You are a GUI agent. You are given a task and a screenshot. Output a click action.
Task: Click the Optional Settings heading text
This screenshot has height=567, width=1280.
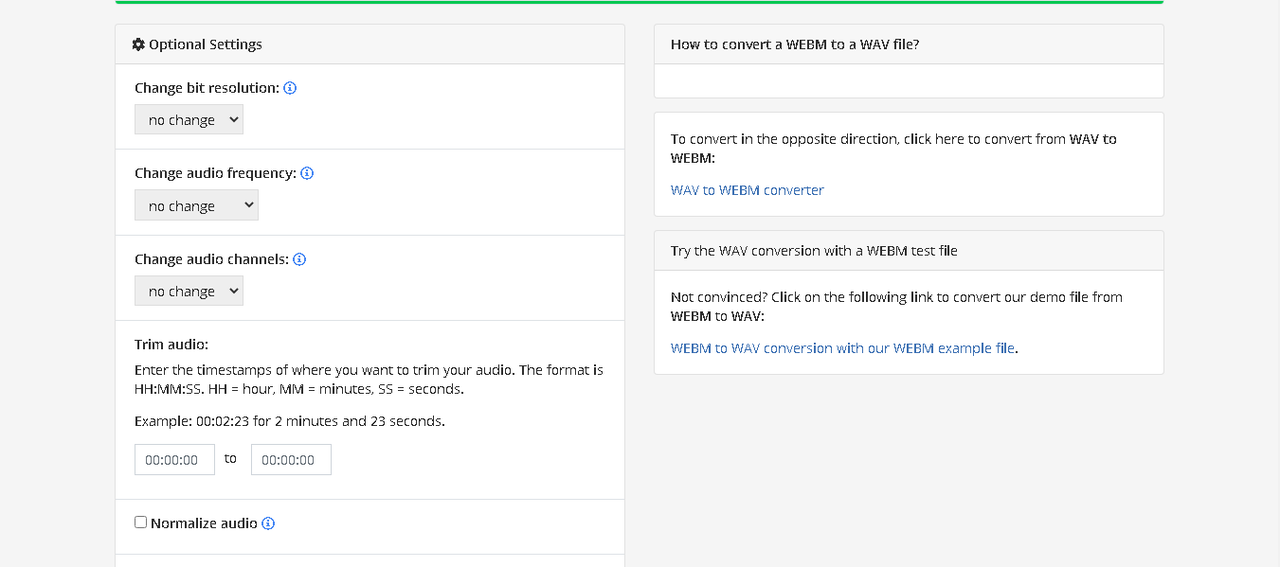[x=205, y=45]
